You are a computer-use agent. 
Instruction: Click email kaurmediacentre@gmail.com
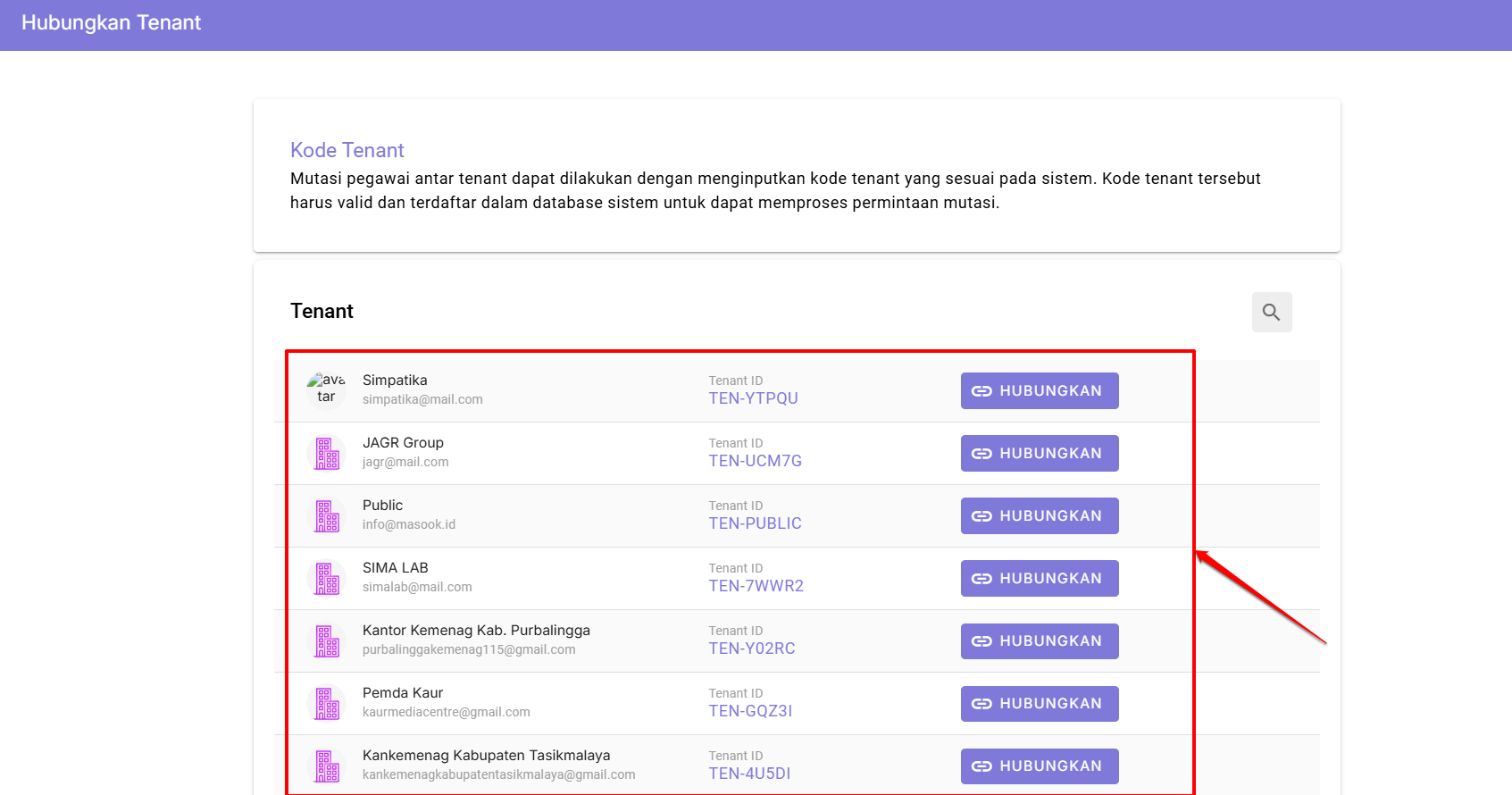pyautogui.click(x=447, y=712)
